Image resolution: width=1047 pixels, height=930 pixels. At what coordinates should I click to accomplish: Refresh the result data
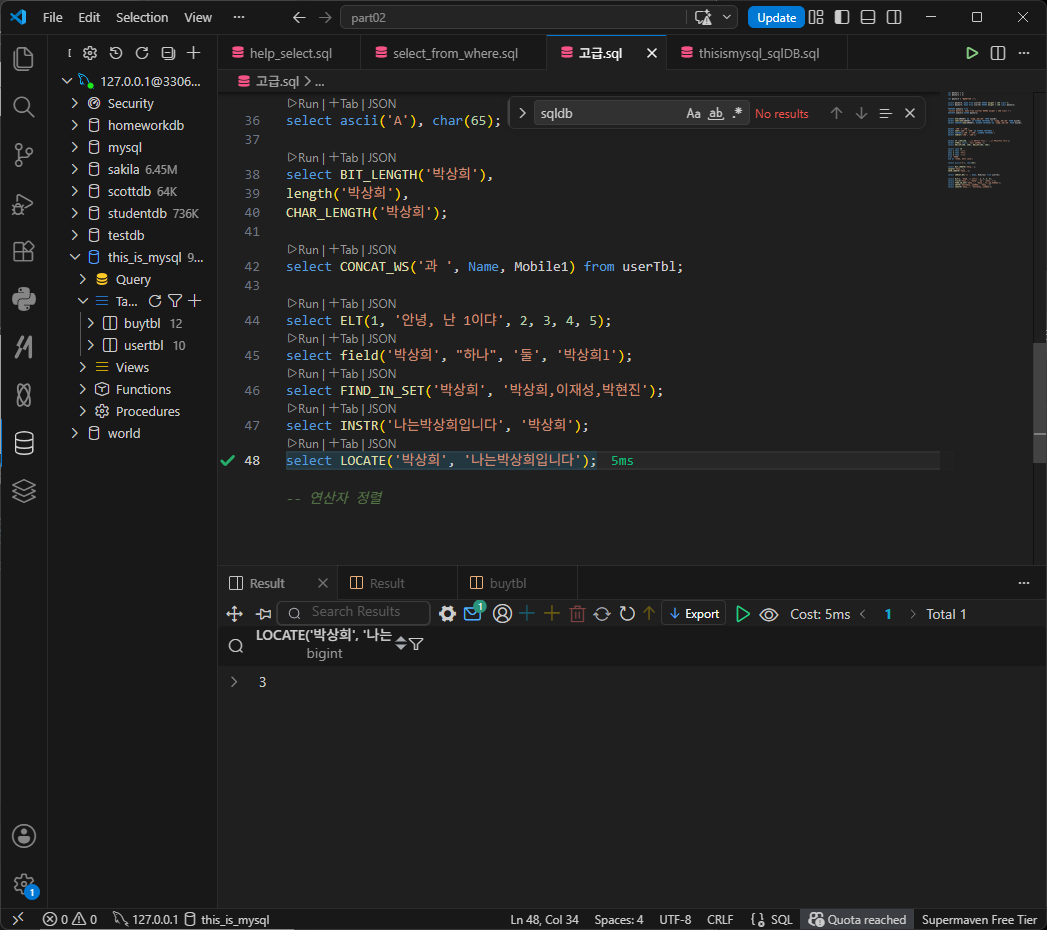pyautogui.click(x=627, y=614)
